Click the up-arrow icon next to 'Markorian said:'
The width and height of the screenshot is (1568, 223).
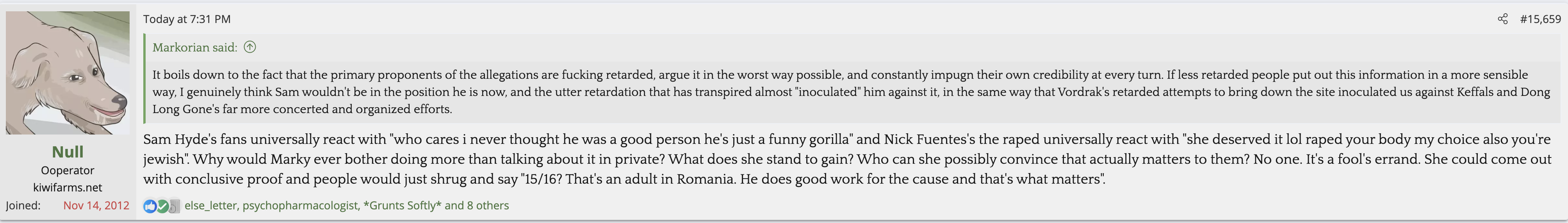point(249,47)
